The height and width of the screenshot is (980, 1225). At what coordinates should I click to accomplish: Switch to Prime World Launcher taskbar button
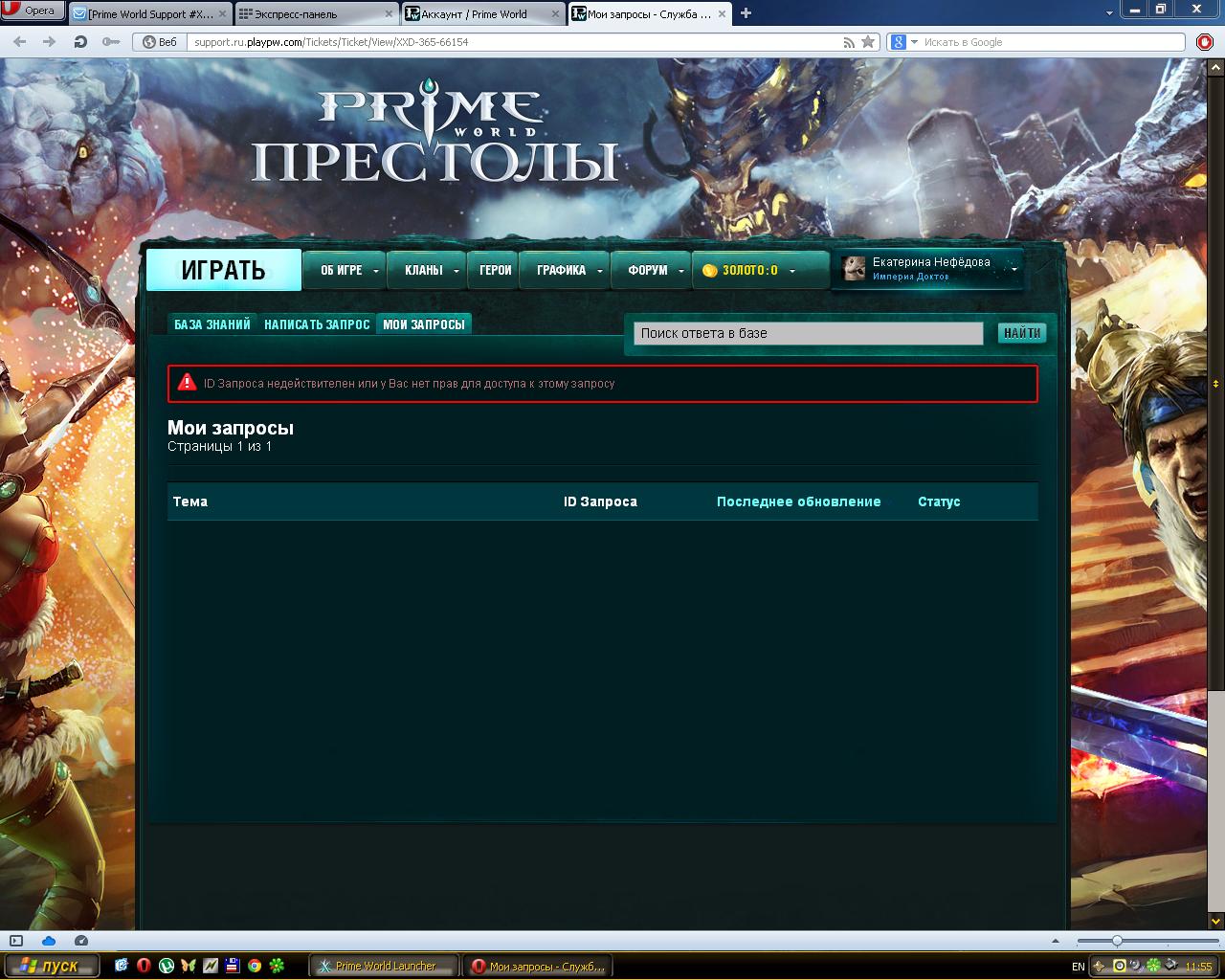(384, 966)
